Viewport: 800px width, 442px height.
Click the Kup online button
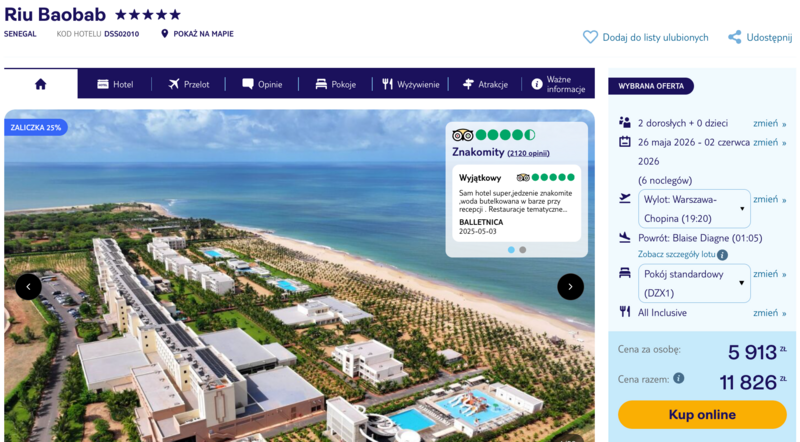coord(702,414)
